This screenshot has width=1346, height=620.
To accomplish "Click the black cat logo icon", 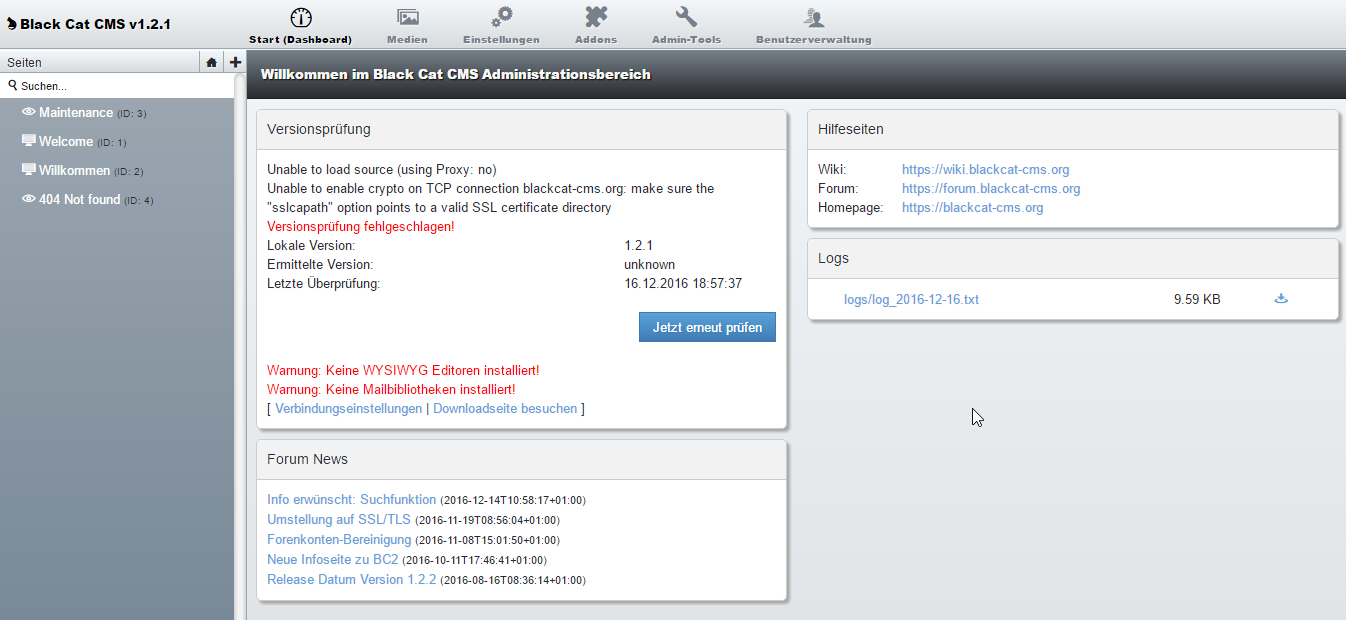I will (x=11, y=24).
